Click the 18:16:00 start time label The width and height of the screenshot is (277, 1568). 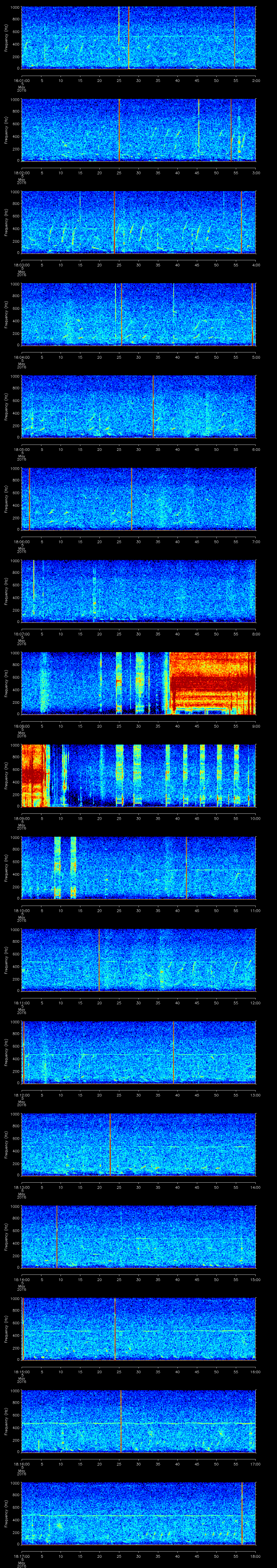point(21,1464)
